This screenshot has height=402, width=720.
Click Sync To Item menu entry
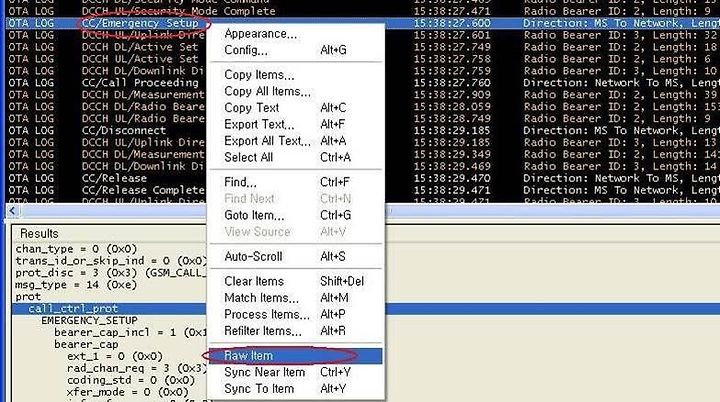pyautogui.click(x=259, y=389)
